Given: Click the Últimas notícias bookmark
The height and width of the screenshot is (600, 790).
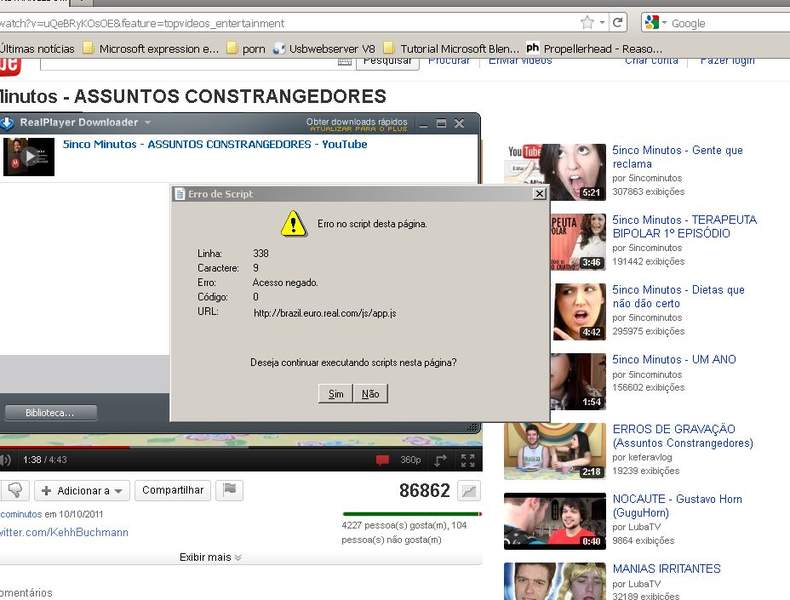Looking at the screenshot, I should (x=37, y=49).
